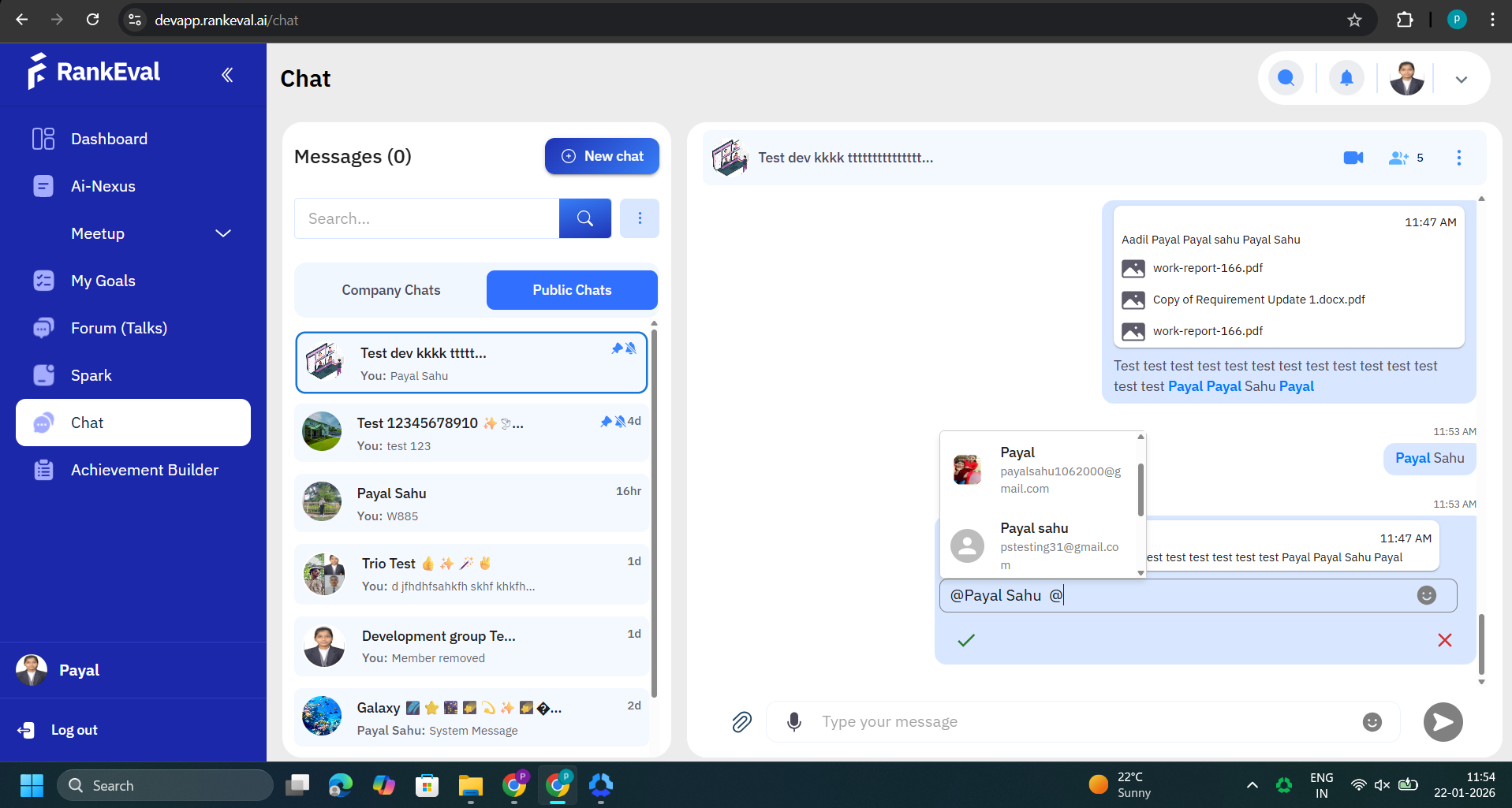Screen dimensions: 1512x808
Task: Click Log out in the sidebar
Action: click(73, 730)
